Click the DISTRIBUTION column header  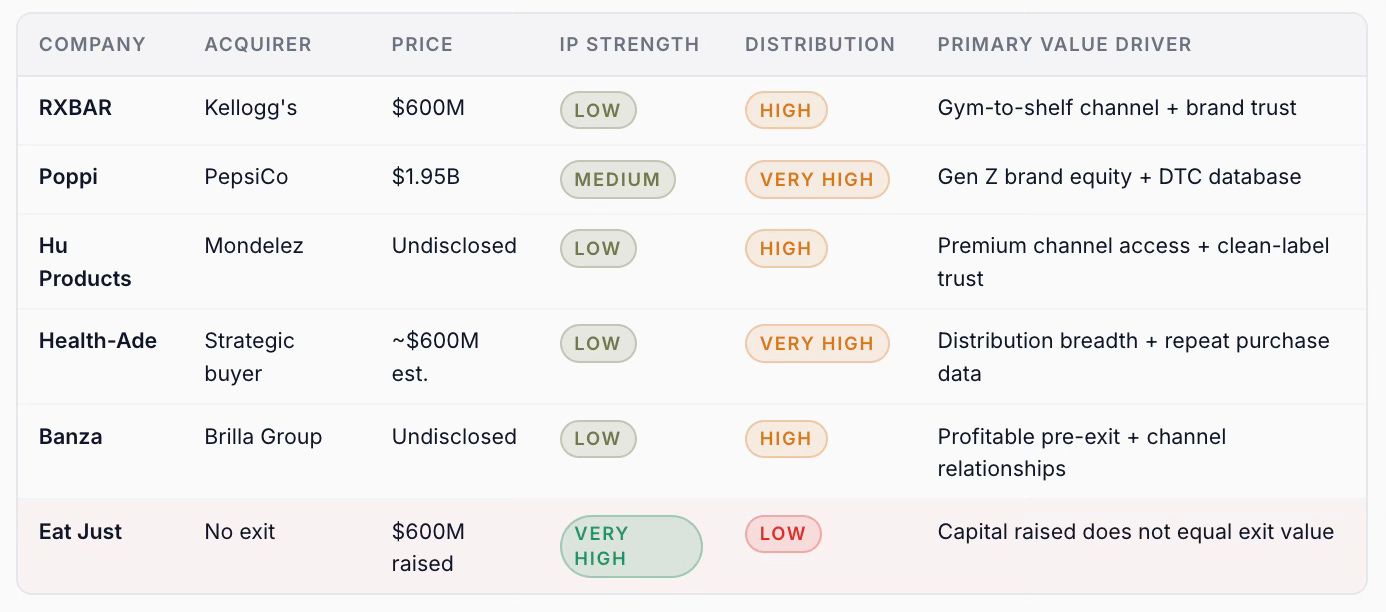pos(820,45)
